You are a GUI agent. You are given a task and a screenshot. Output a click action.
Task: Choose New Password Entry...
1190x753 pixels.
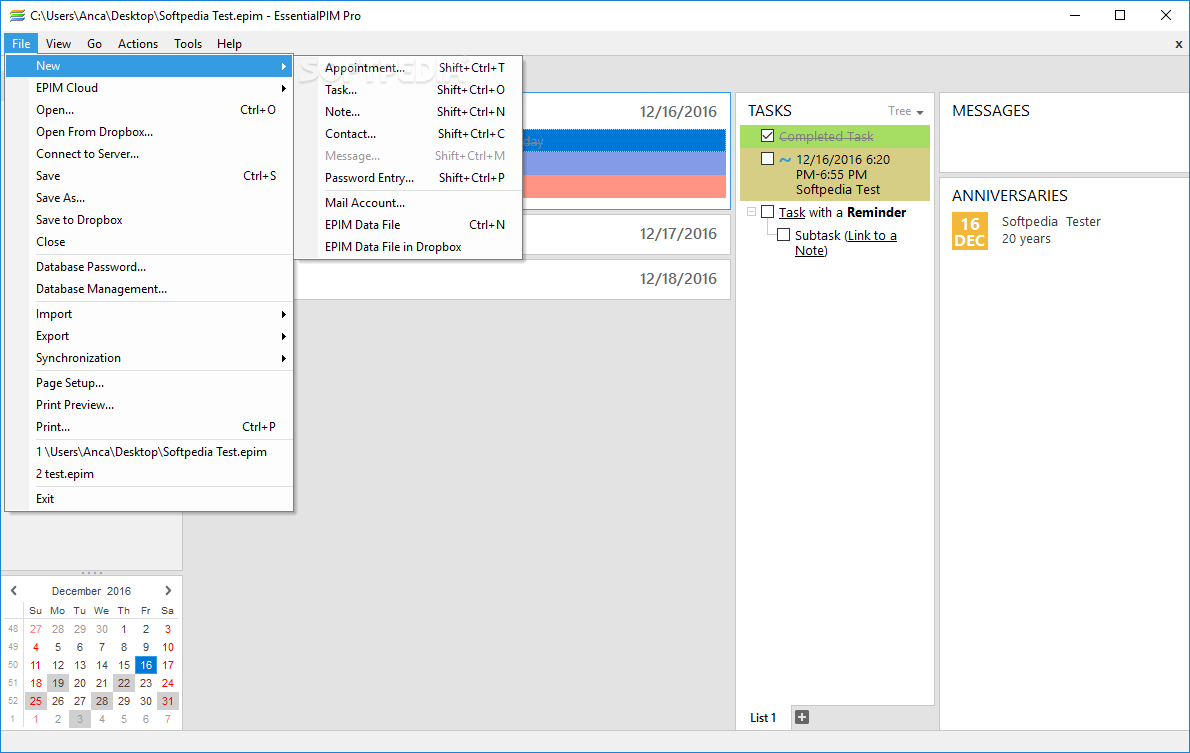[409, 178]
